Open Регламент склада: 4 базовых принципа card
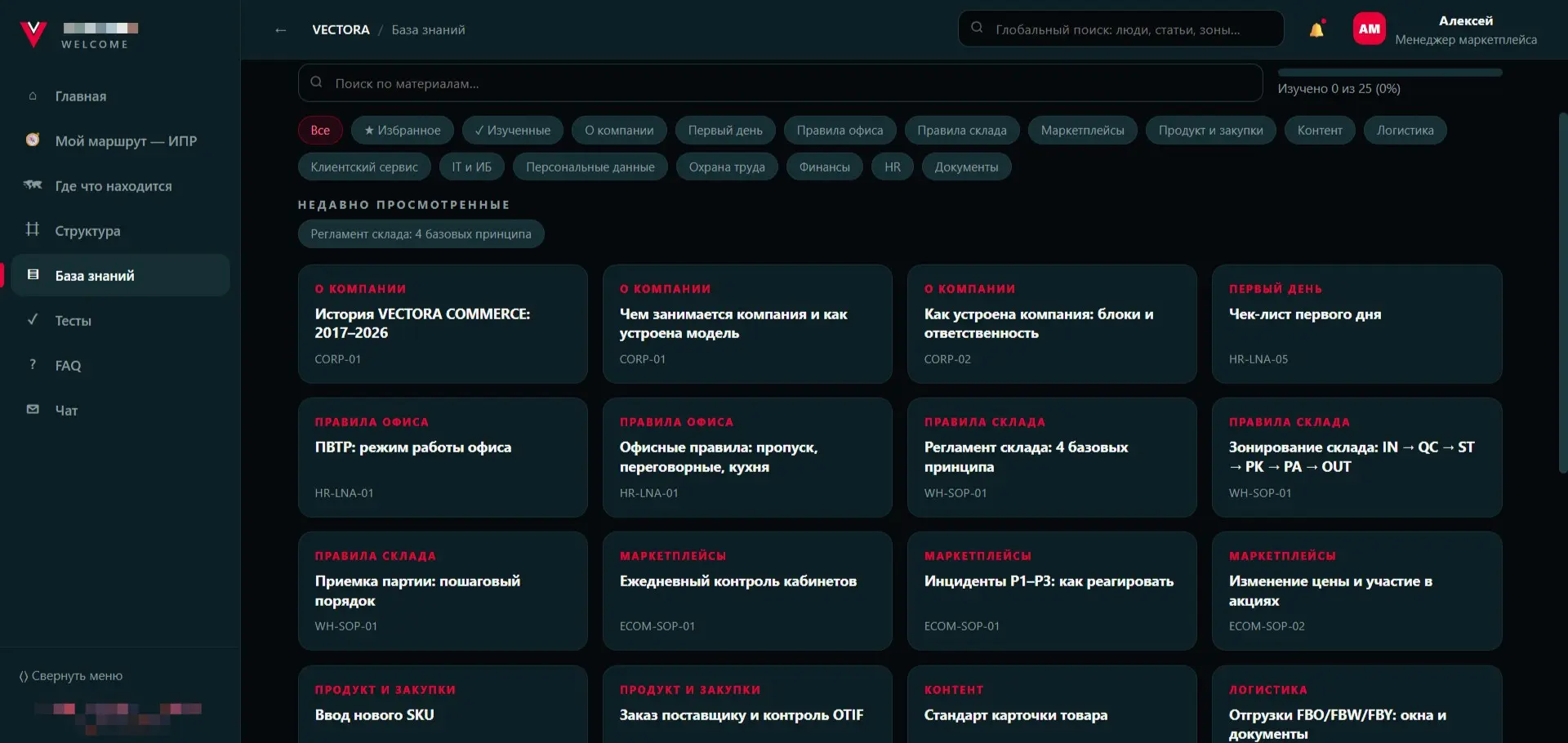Image resolution: width=1568 pixels, height=743 pixels. tap(1052, 457)
